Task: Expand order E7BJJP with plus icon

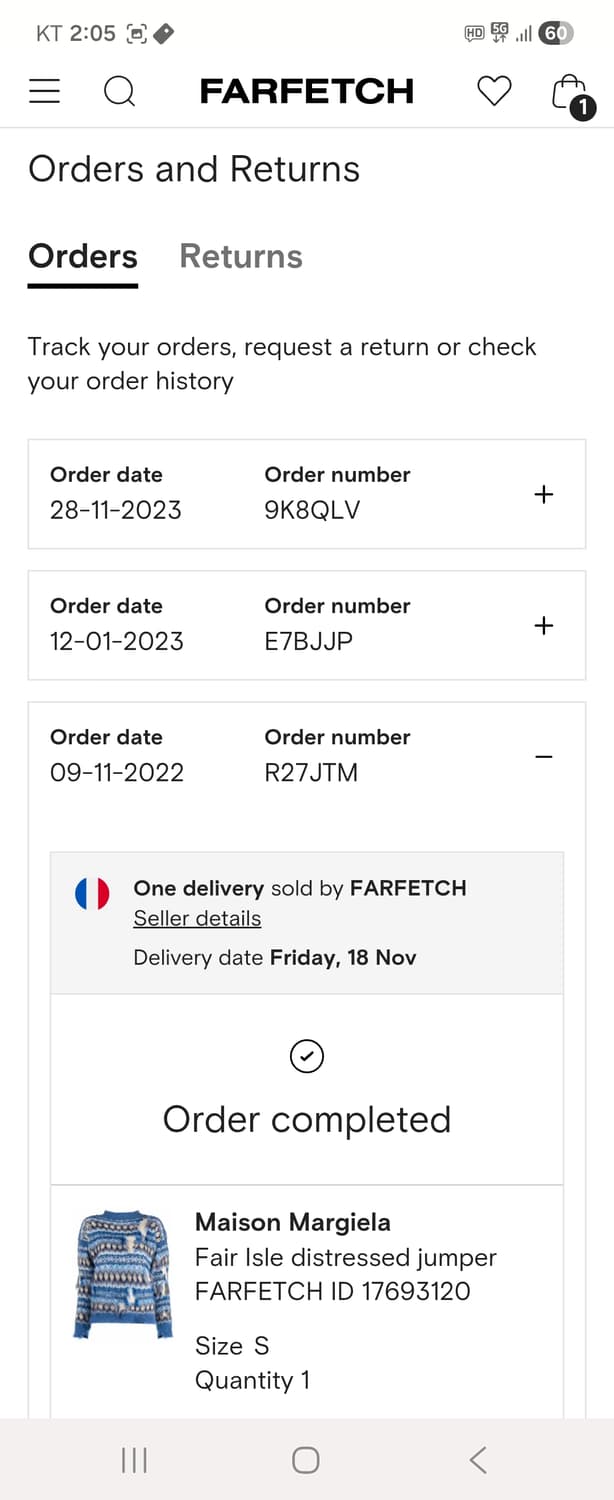Action: pos(544,625)
